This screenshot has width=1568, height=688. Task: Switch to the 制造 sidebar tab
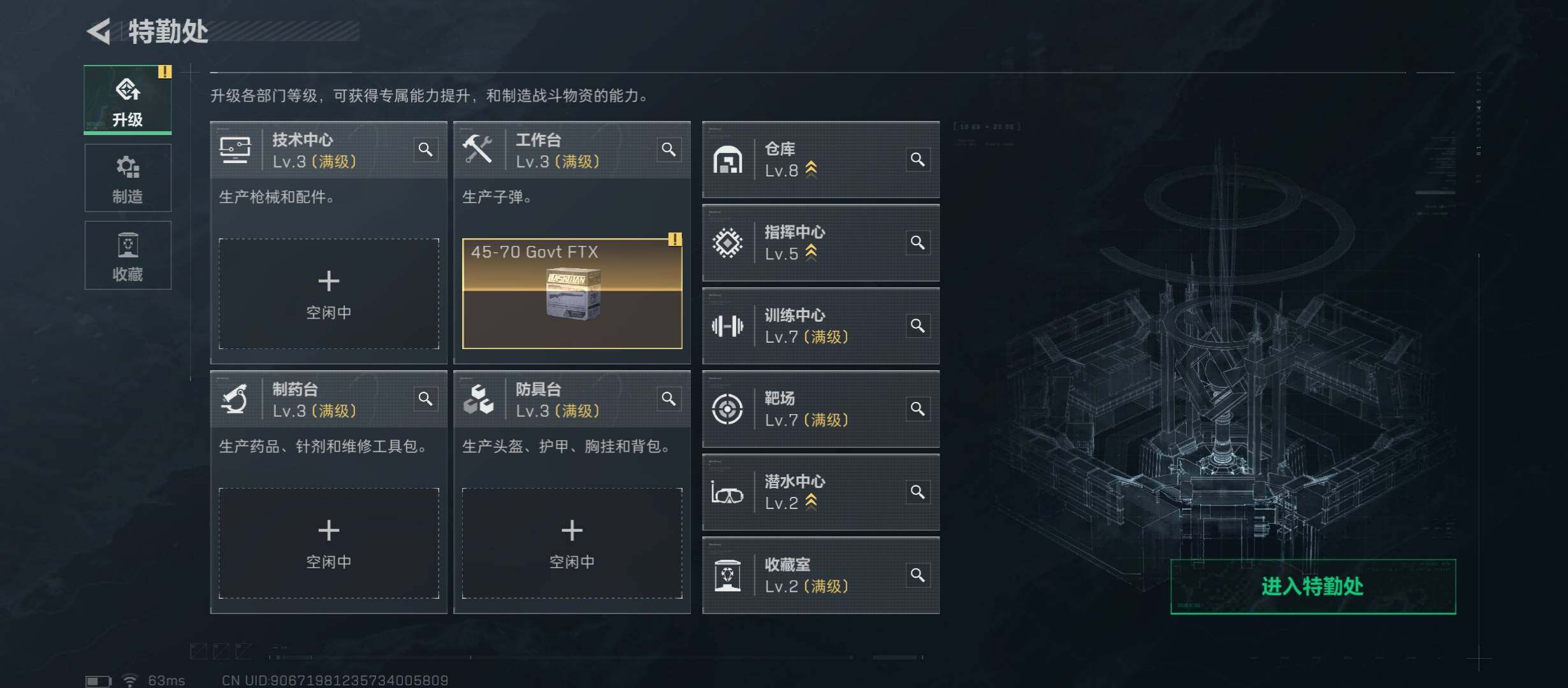tap(127, 178)
